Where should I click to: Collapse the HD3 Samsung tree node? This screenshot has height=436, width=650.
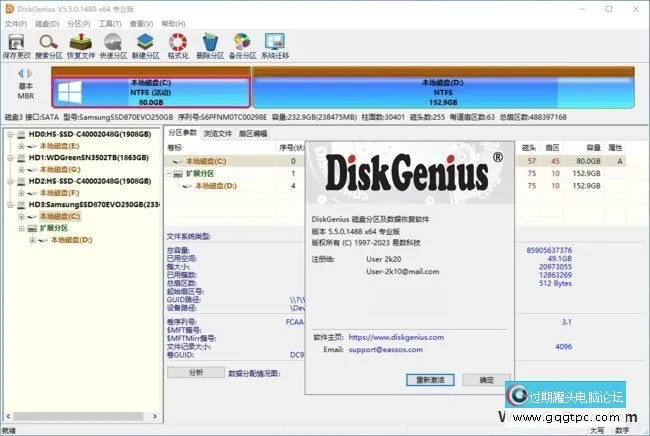[10, 205]
